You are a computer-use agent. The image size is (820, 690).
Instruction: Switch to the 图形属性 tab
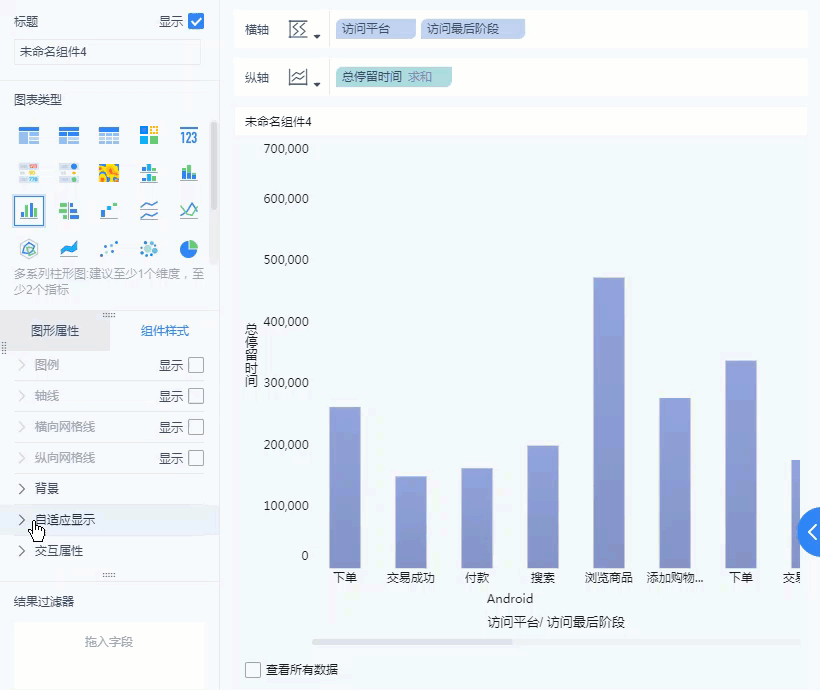55,331
